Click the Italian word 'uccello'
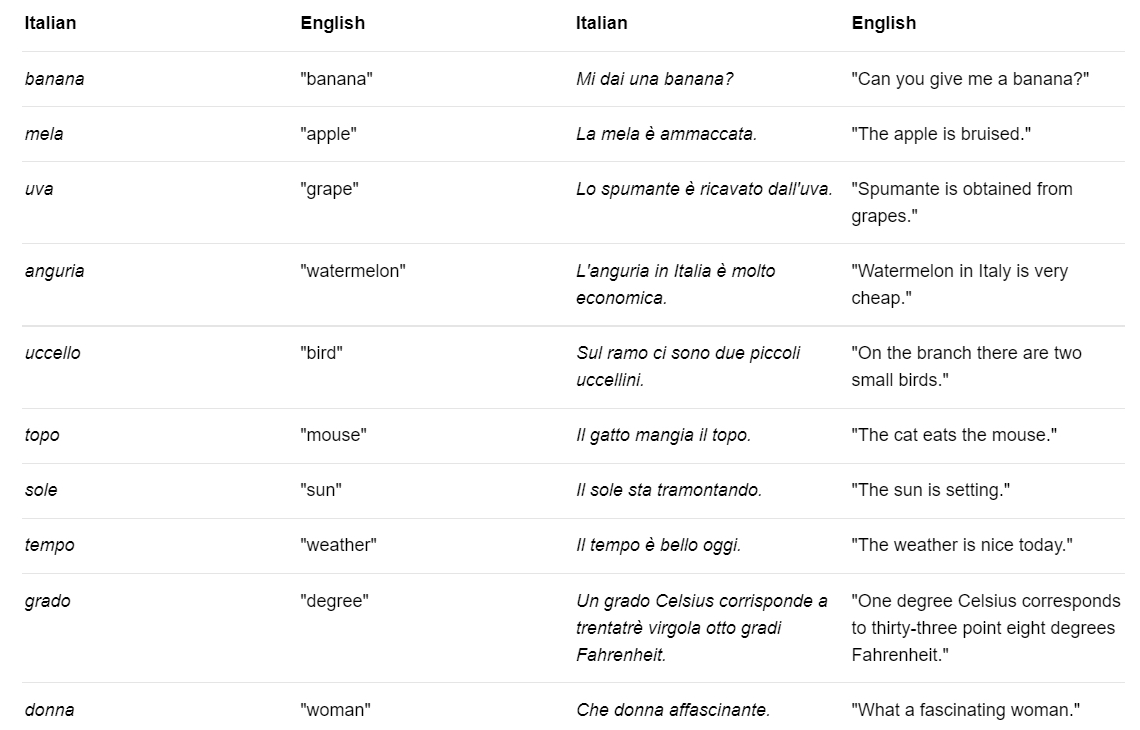 click(x=52, y=353)
